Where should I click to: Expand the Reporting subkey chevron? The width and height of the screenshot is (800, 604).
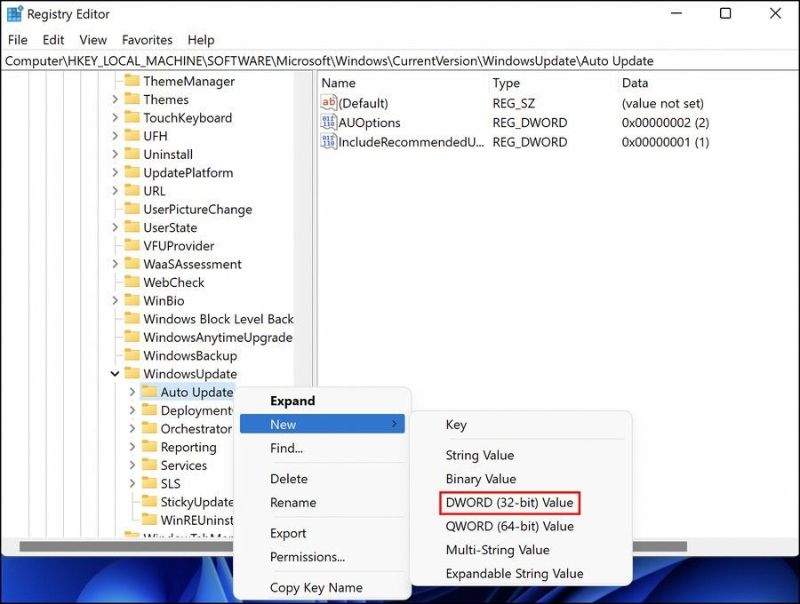[133, 447]
